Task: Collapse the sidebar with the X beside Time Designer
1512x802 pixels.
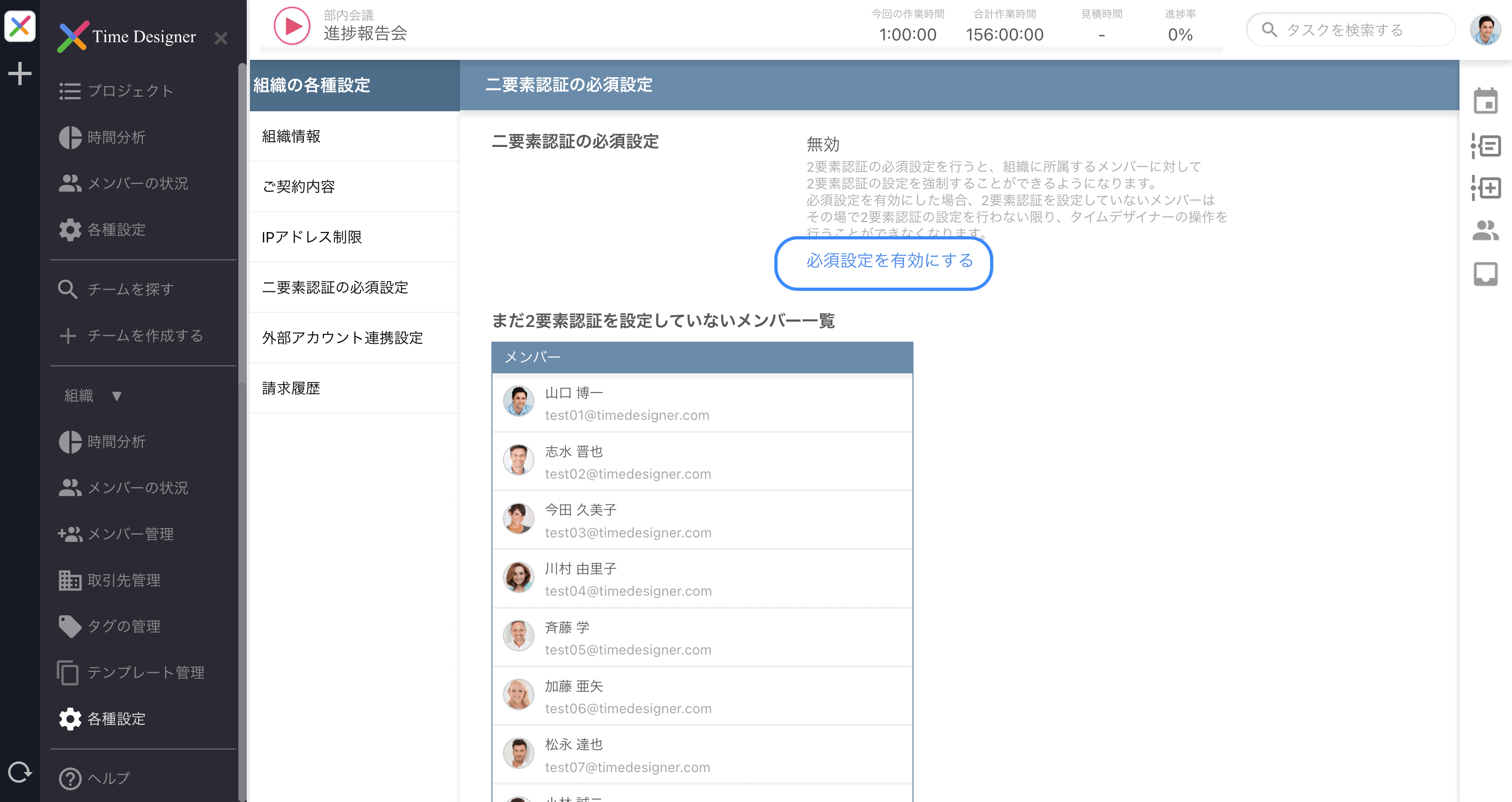Action: point(221,38)
